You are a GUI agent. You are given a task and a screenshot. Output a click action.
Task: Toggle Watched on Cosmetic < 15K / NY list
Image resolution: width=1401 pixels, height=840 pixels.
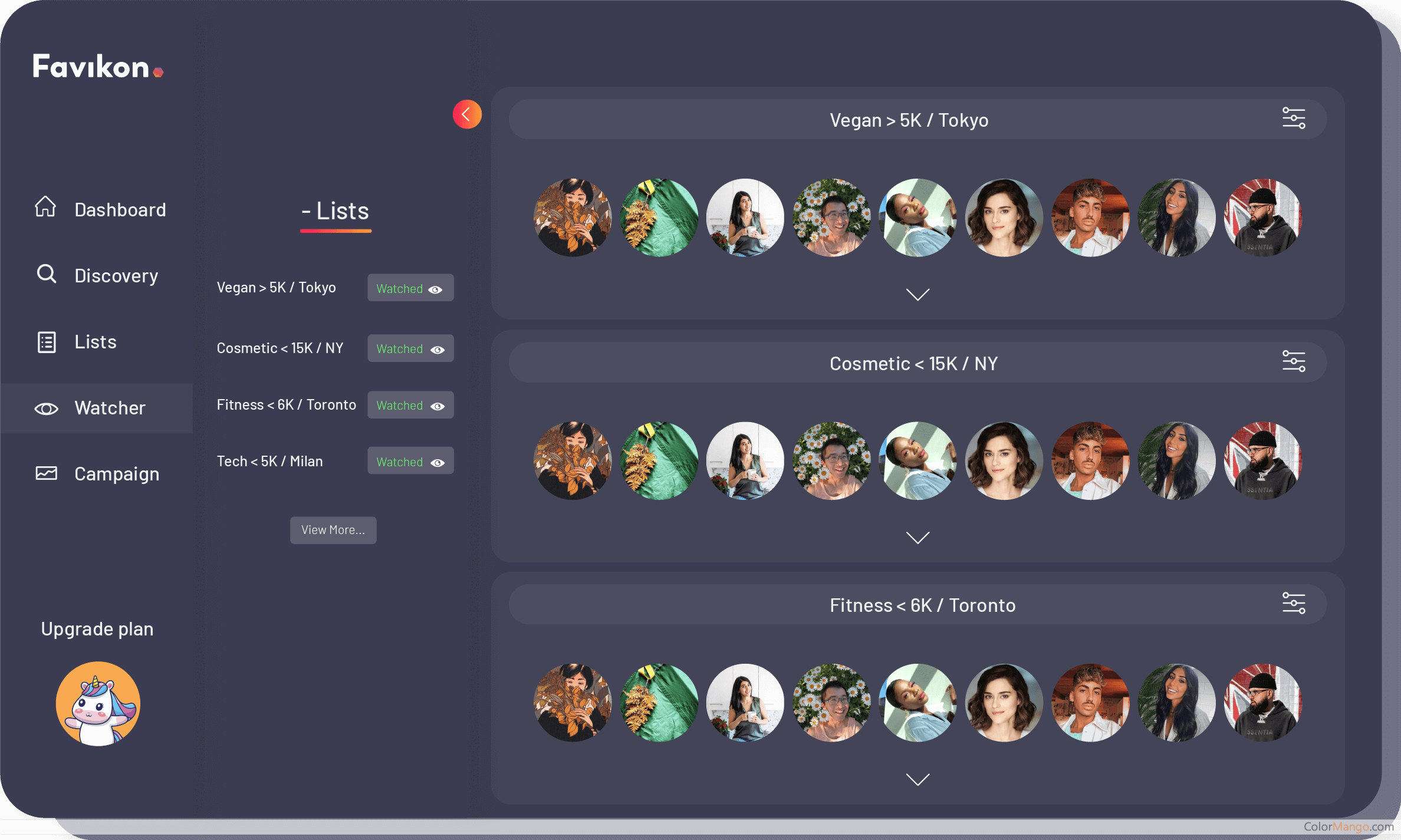[410, 349]
